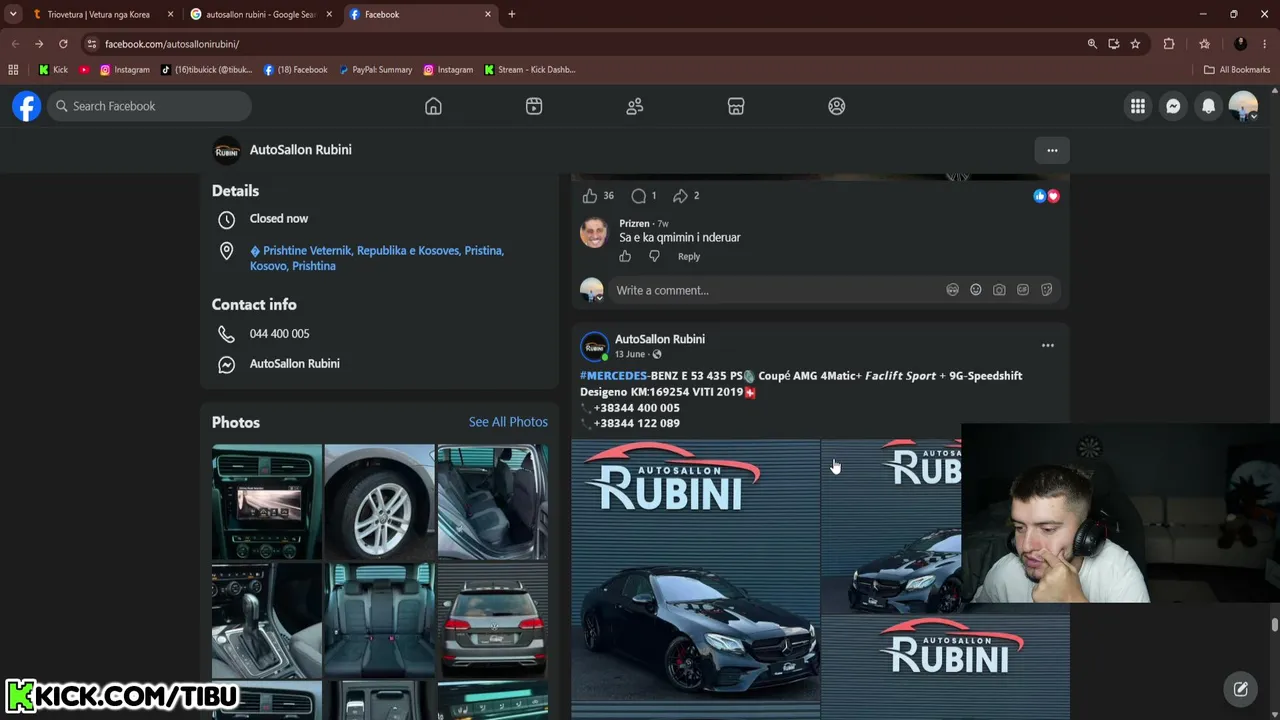Open the PayPal: Summary bookmark
The height and width of the screenshot is (720, 1280).
[375, 70]
